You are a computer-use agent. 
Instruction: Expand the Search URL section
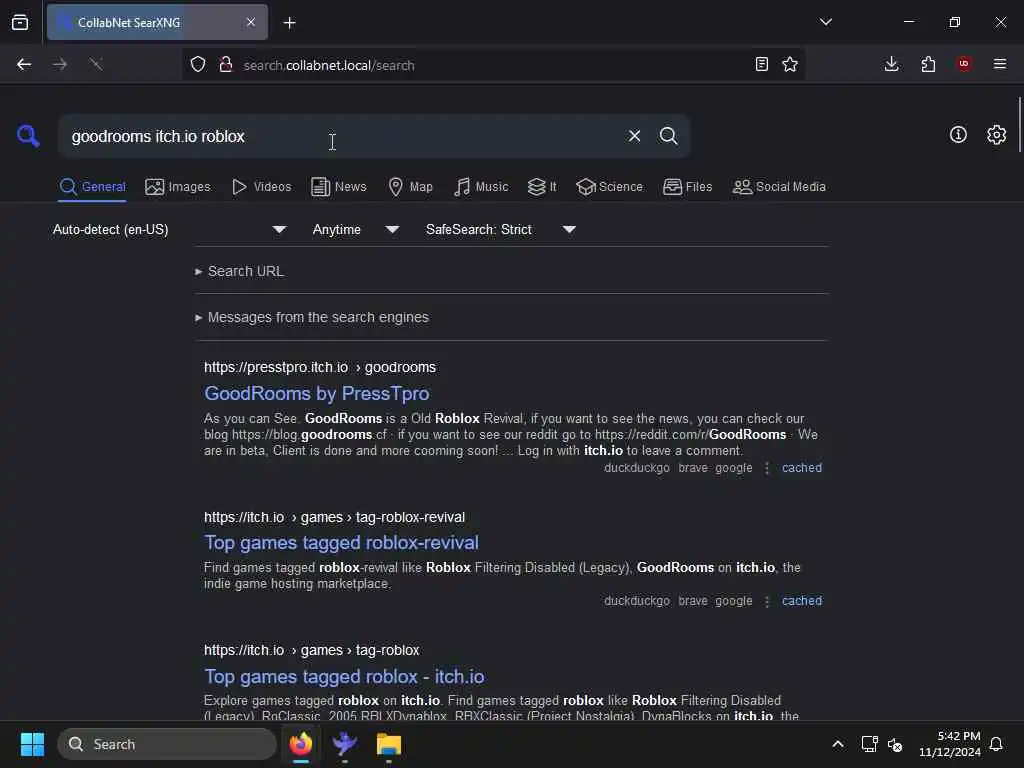click(240, 271)
